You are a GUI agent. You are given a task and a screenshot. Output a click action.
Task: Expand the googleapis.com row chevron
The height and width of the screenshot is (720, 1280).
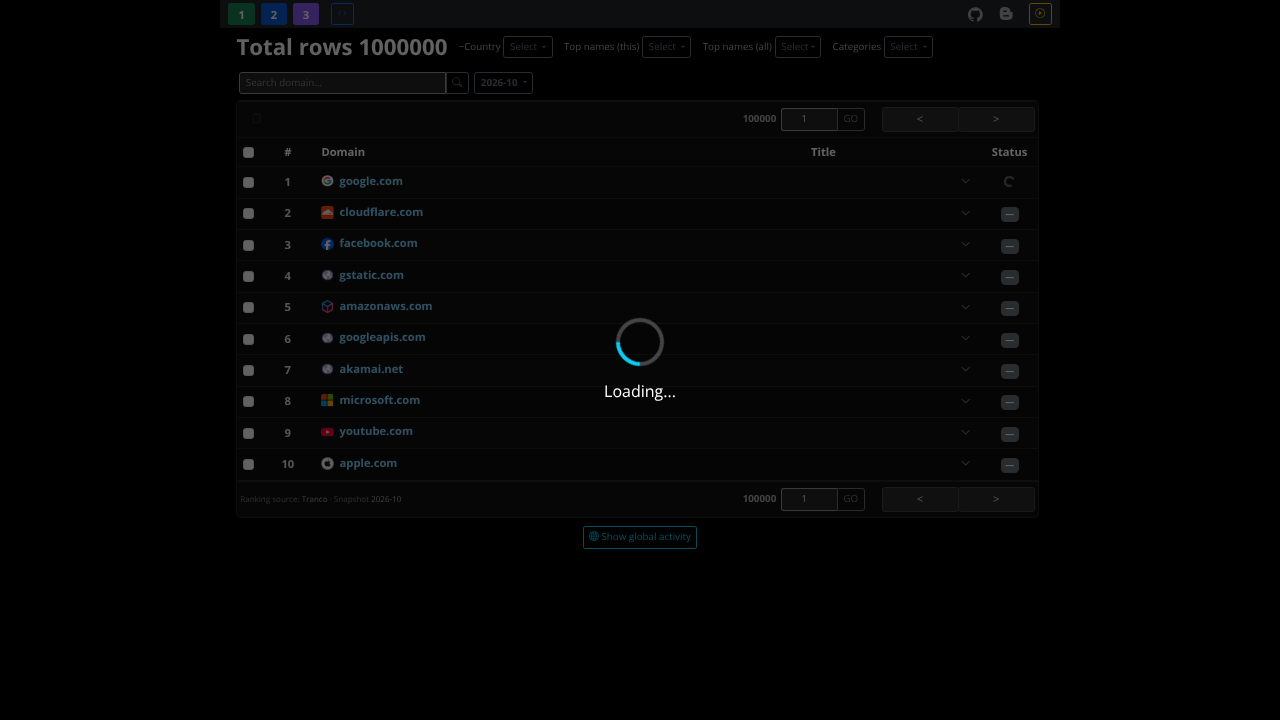tap(965, 338)
